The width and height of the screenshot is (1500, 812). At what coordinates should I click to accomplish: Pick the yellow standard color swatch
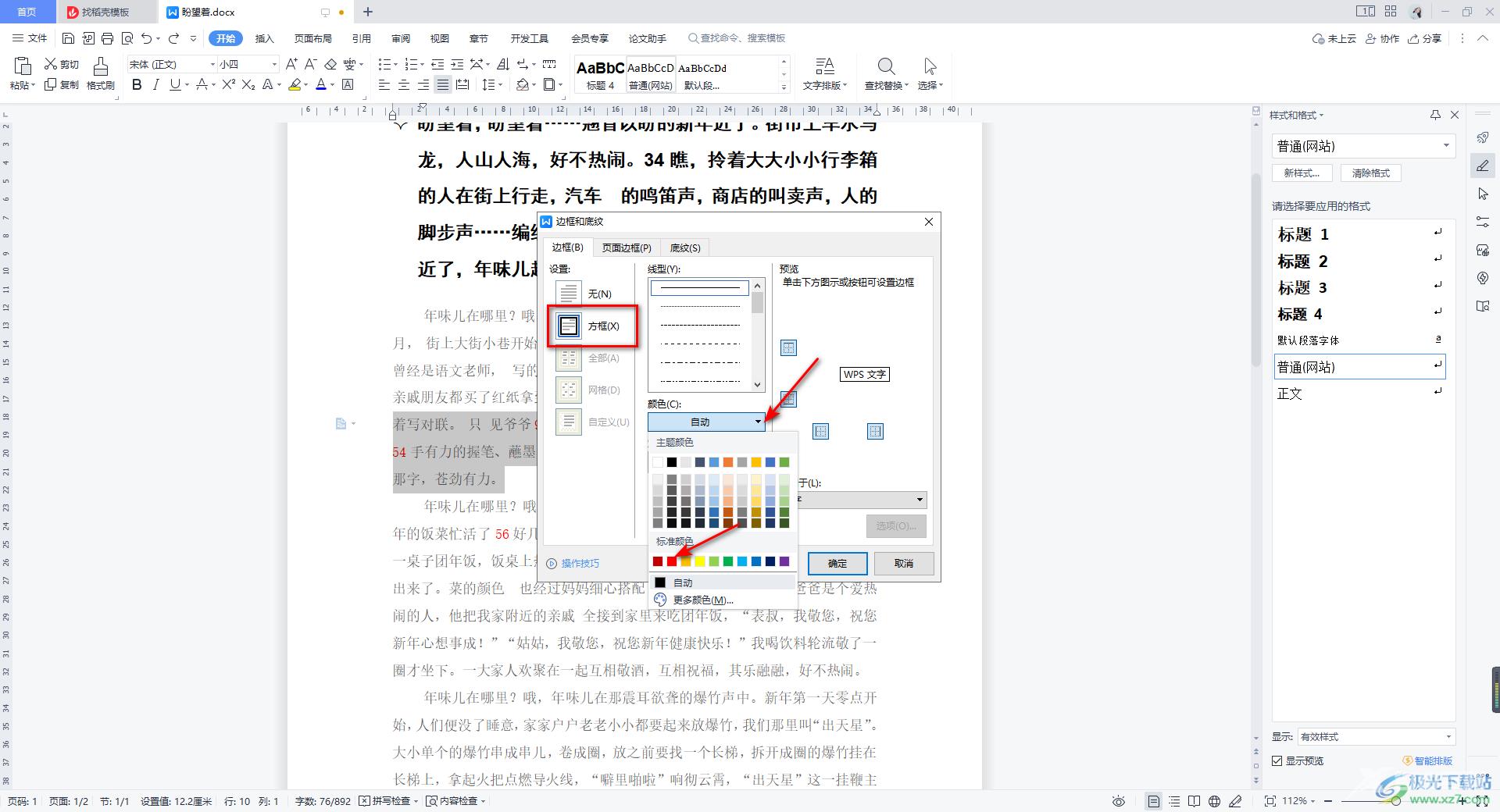click(700, 561)
